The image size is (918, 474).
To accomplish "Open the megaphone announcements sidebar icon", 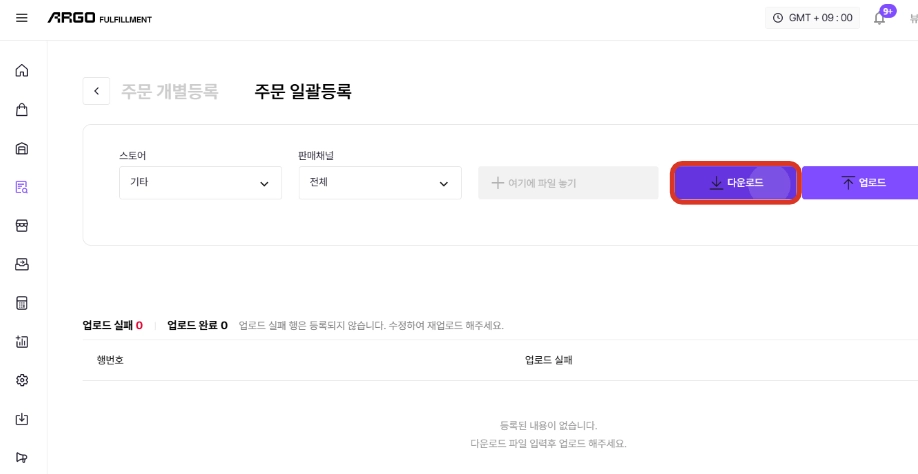I will coord(22,458).
